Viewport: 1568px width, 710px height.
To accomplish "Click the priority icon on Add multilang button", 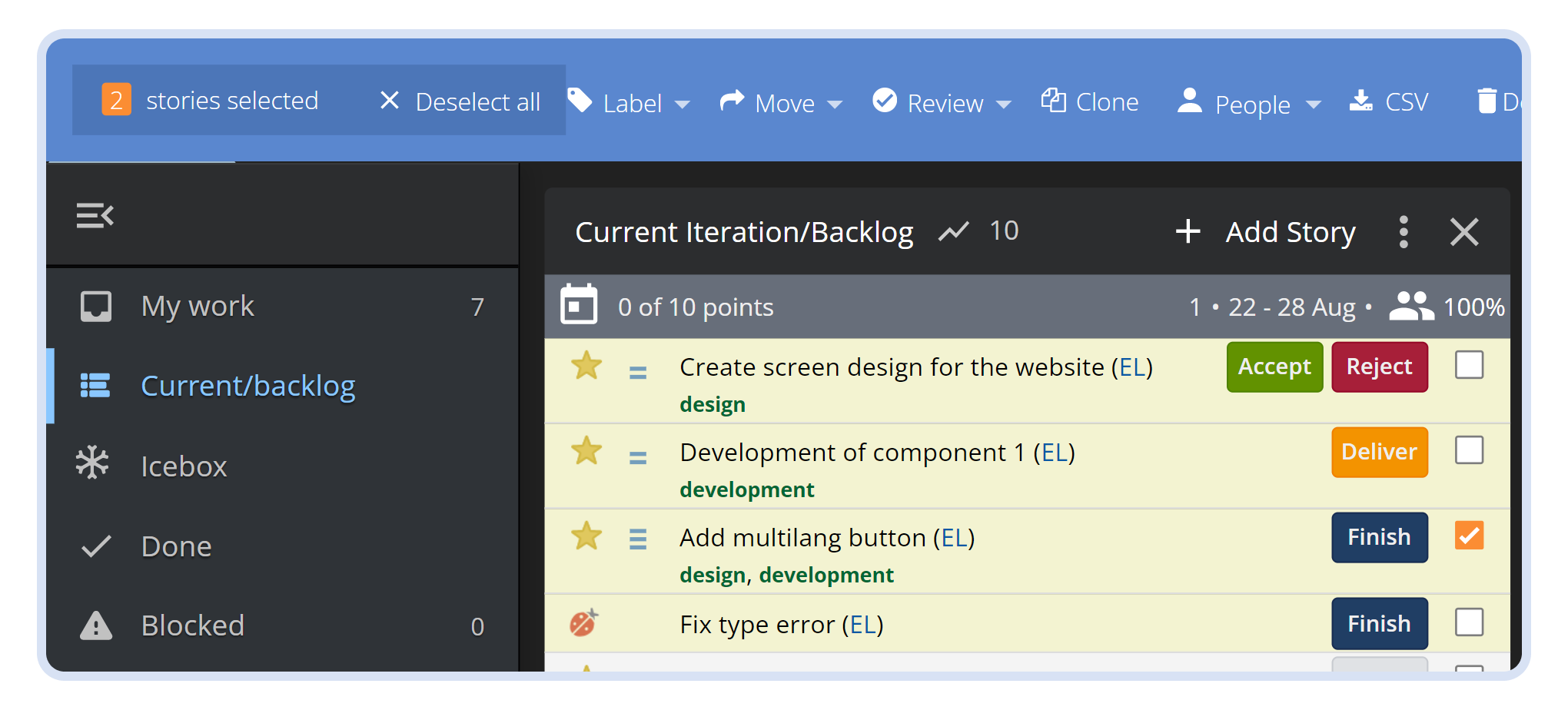I will click(x=638, y=539).
